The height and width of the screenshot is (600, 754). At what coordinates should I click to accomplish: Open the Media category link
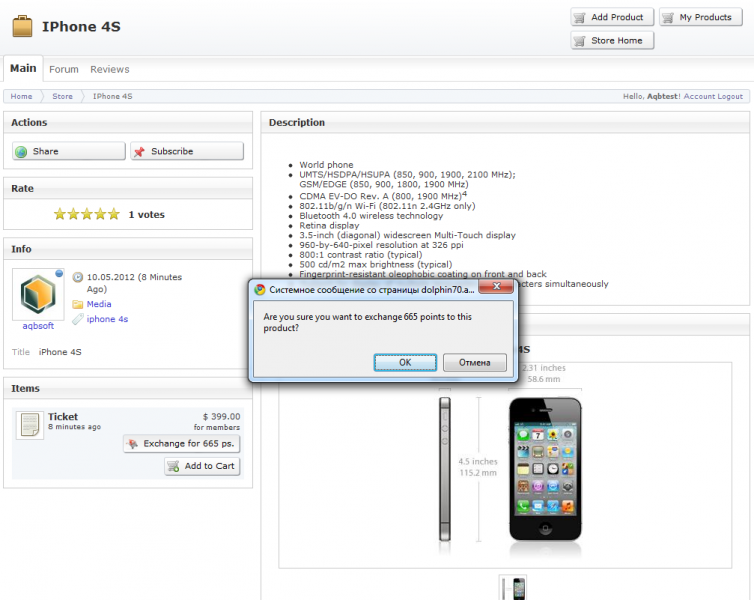[x=99, y=304]
